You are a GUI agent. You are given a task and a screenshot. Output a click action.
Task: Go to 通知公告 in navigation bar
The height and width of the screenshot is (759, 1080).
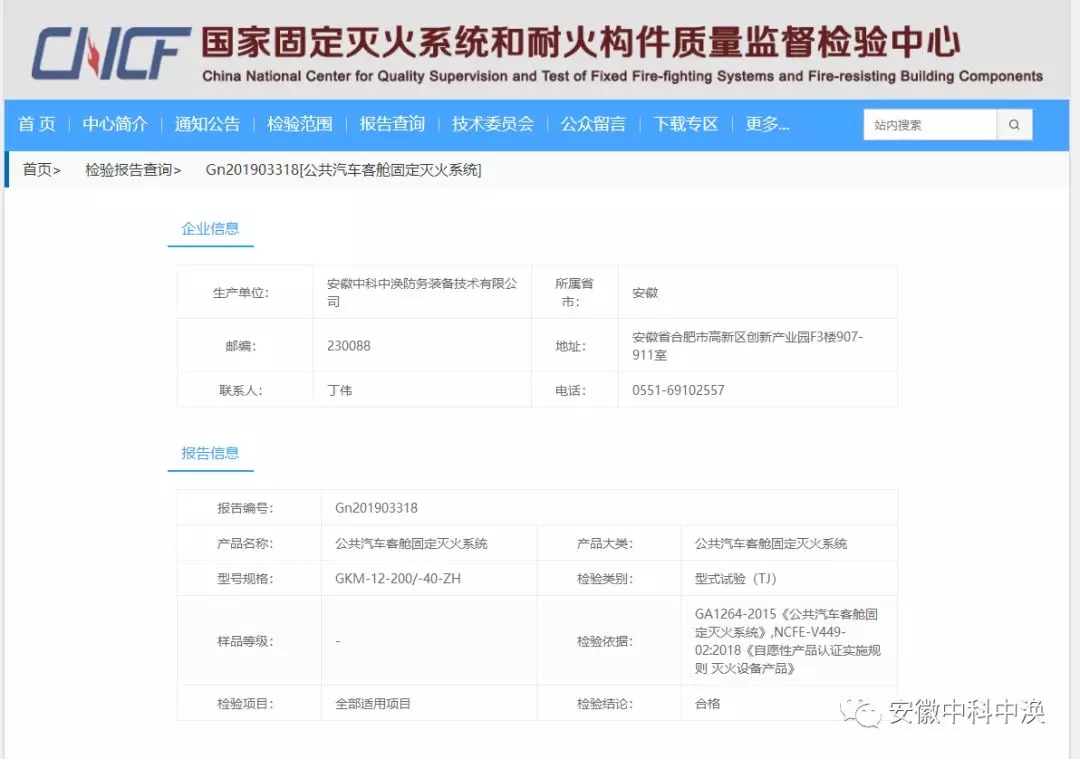207,124
